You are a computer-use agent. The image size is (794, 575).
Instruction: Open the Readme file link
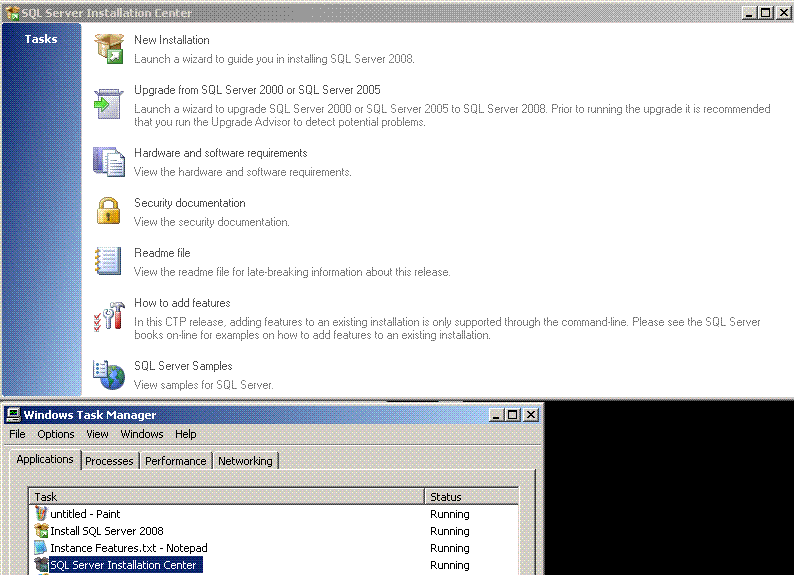pos(162,253)
